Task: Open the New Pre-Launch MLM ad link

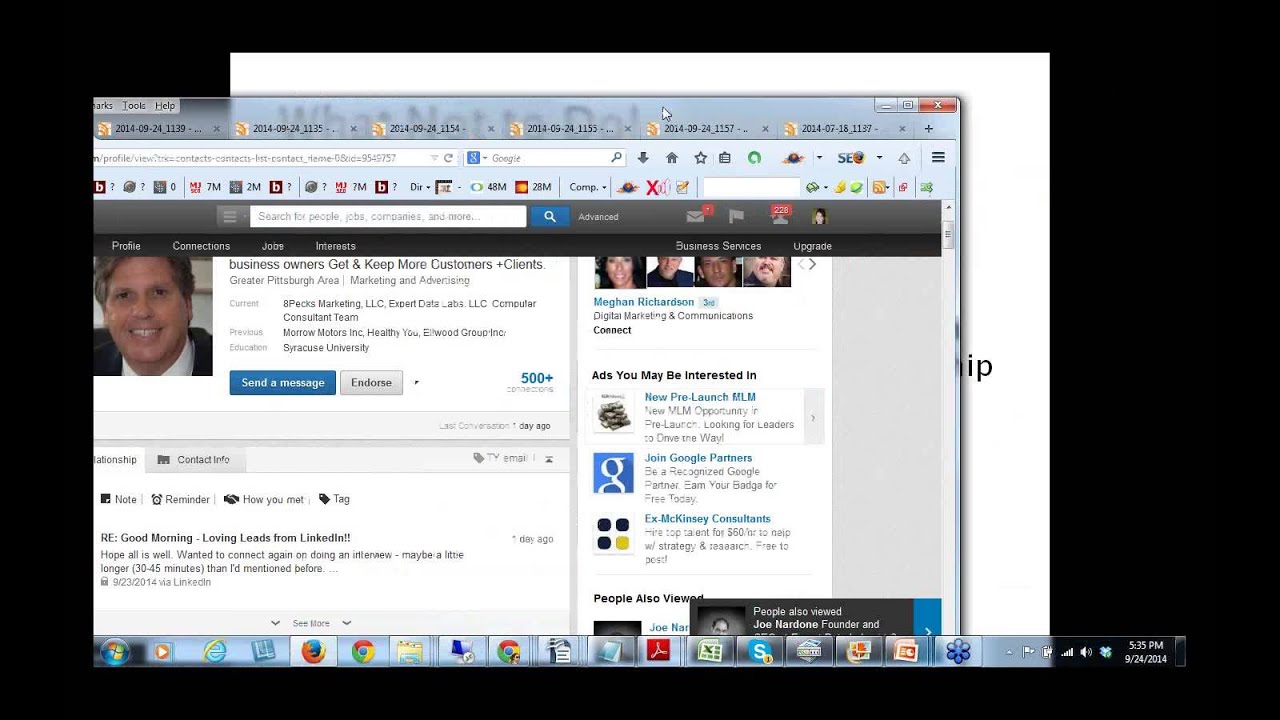Action: click(x=700, y=397)
